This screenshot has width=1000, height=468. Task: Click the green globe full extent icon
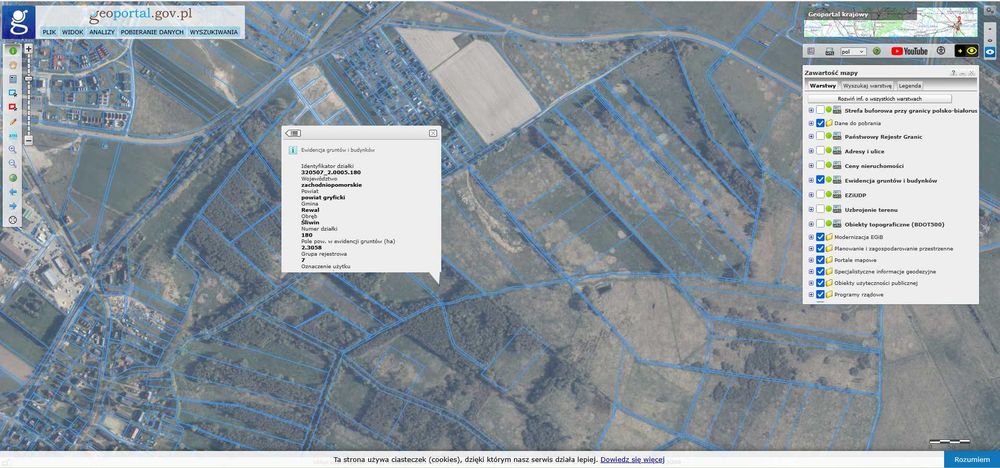pyautogui.click(x=13, y=178)
